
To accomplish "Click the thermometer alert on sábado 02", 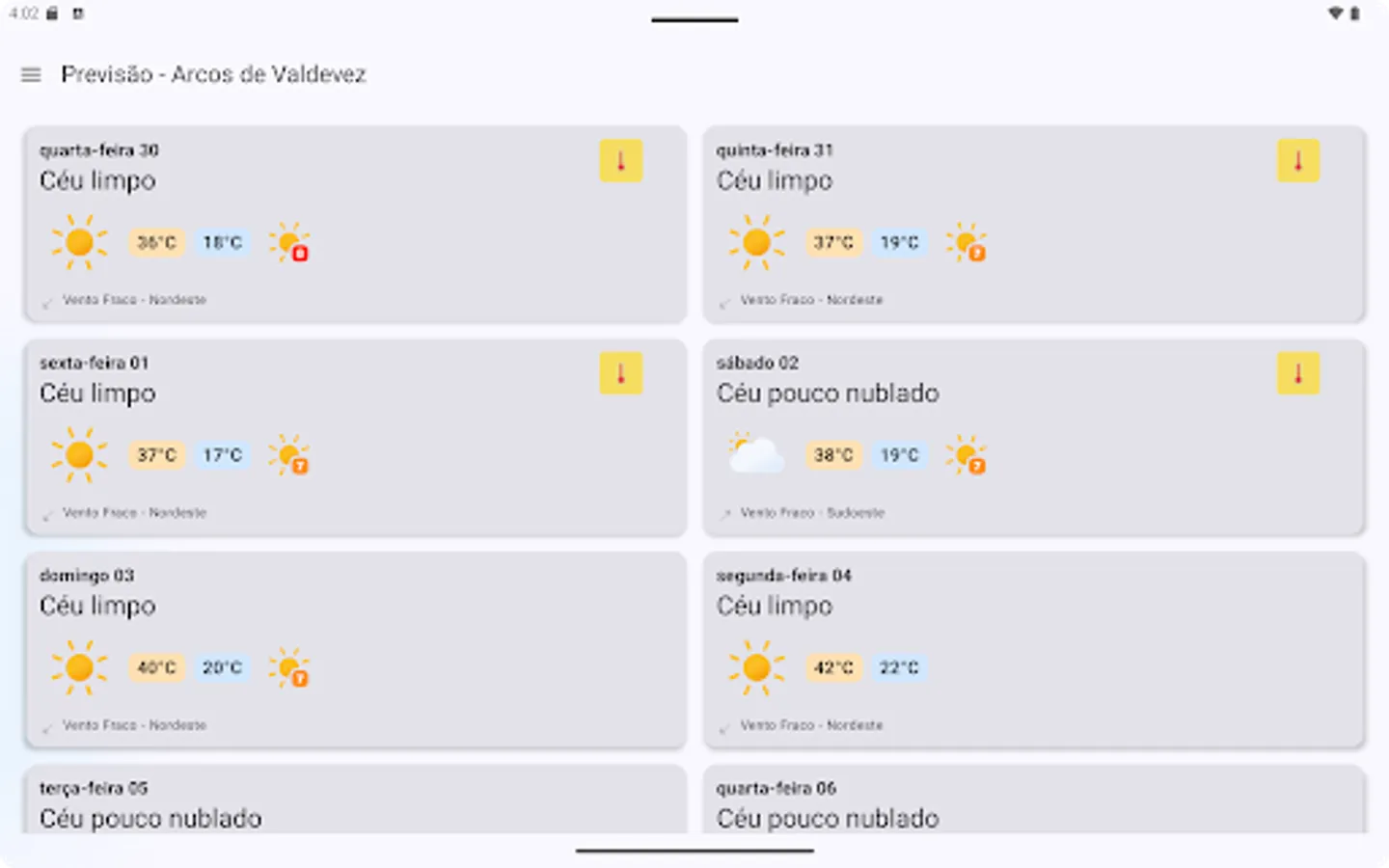I will pos(1297,373).
